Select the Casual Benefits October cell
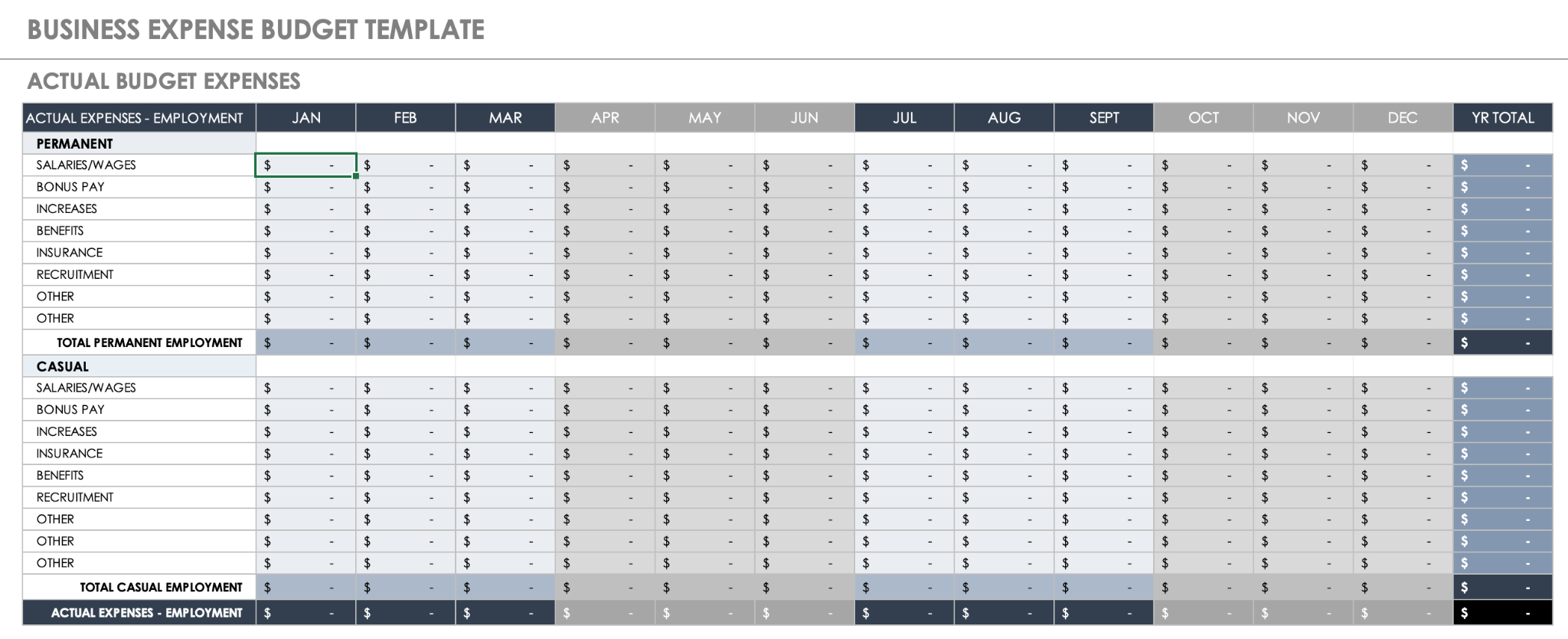Screen dimensions: 1568x639 pyautogui.click(x=1203, y=475)
